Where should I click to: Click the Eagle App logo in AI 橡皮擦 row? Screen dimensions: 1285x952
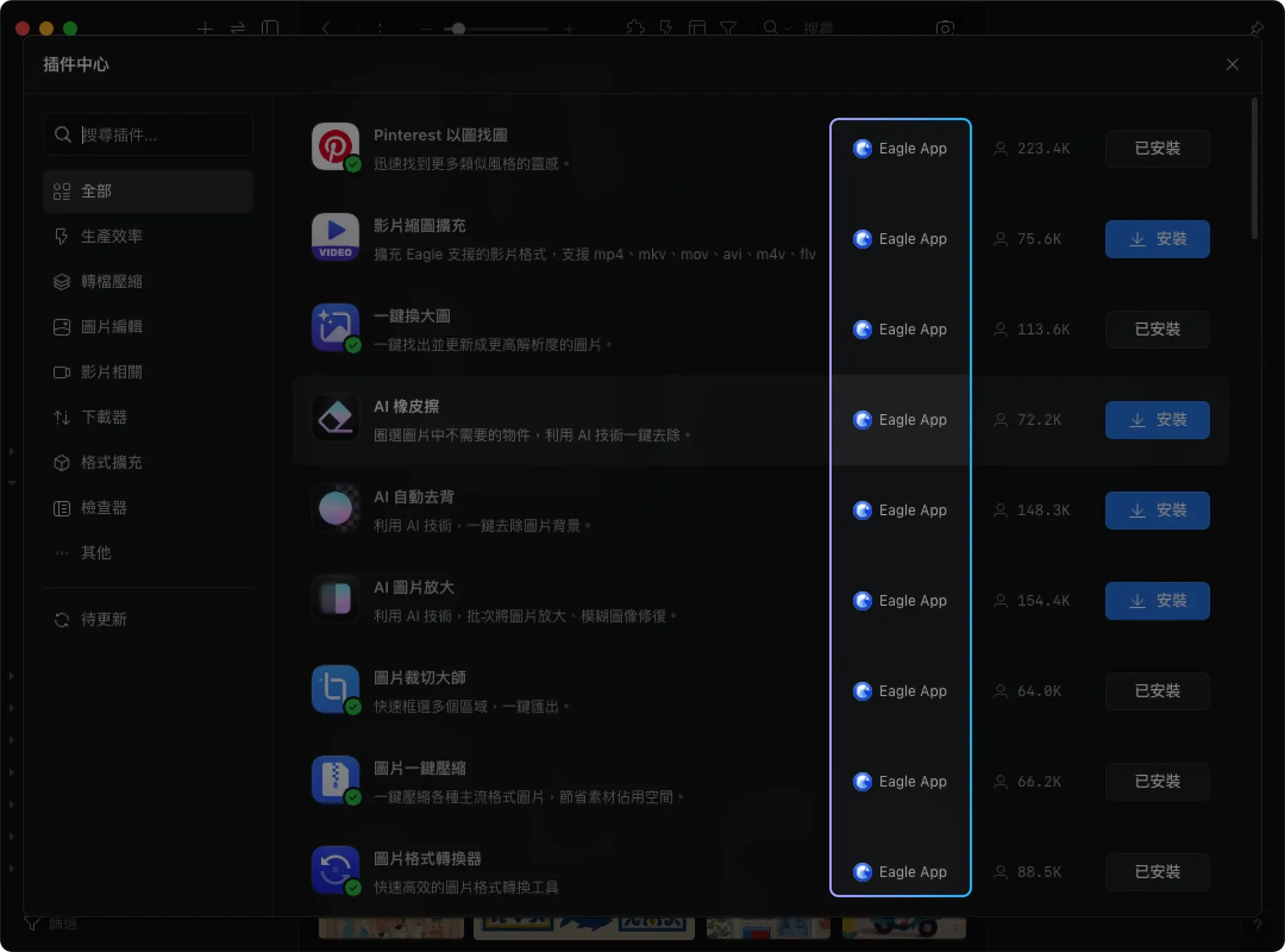863,420
